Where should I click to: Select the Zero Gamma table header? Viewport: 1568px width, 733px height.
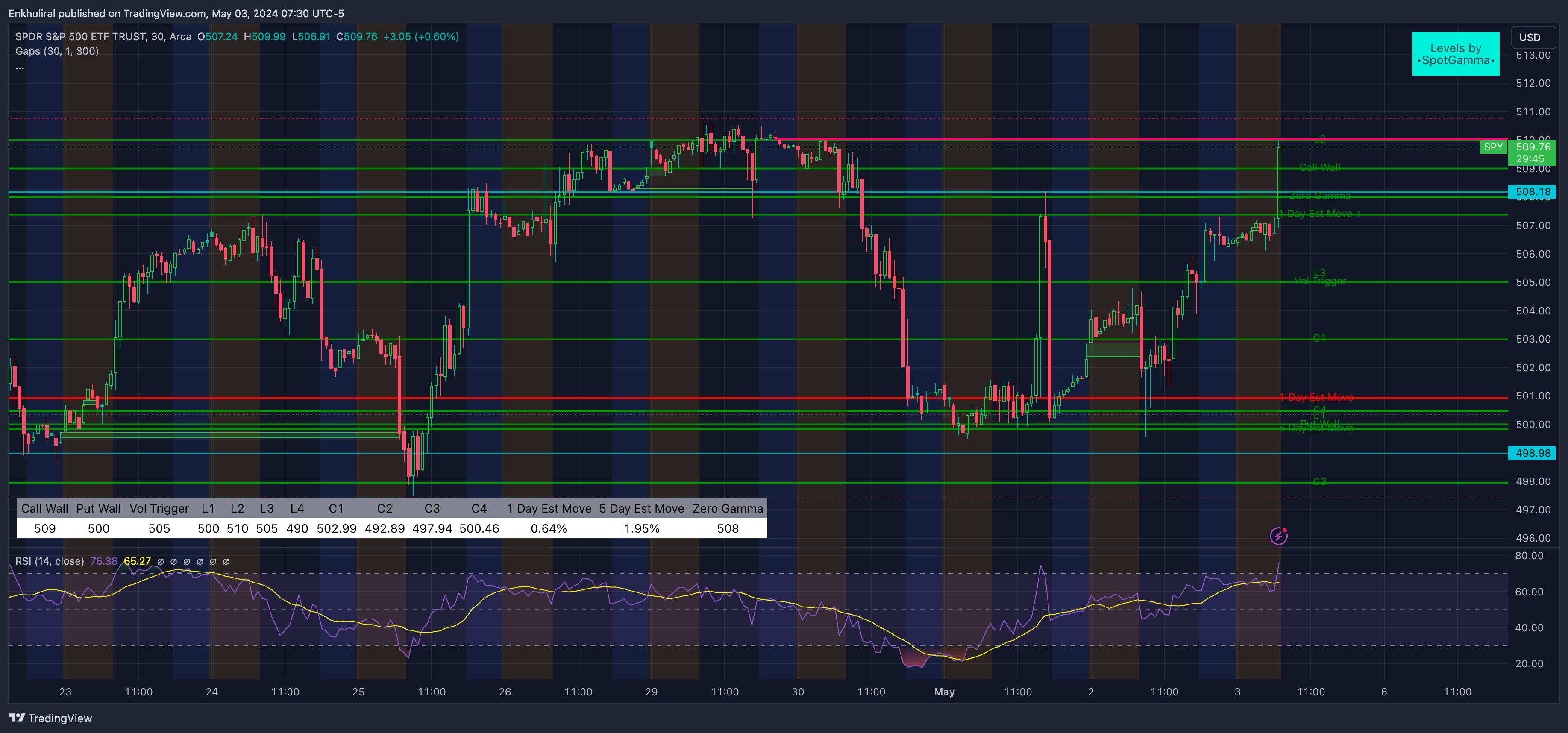click(x=728, y=508)
